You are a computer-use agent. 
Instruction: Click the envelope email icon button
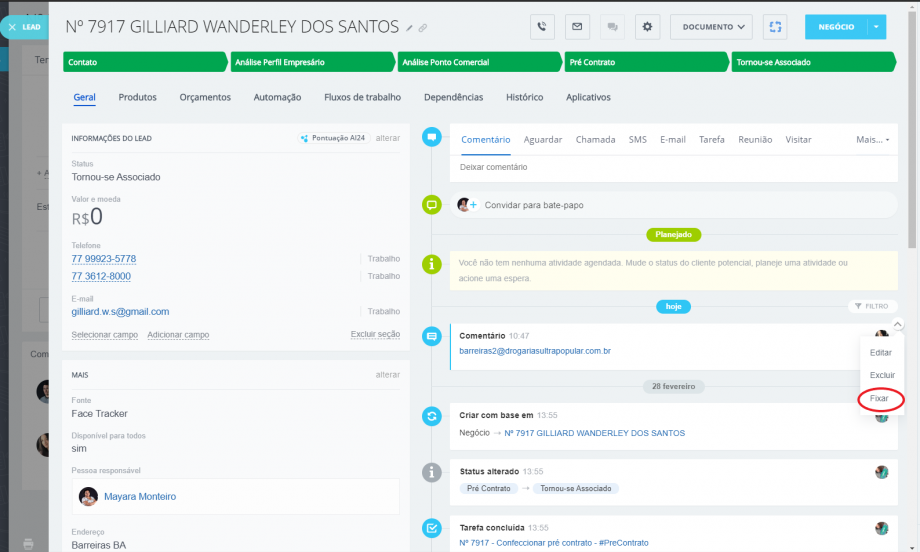(577, 27)
